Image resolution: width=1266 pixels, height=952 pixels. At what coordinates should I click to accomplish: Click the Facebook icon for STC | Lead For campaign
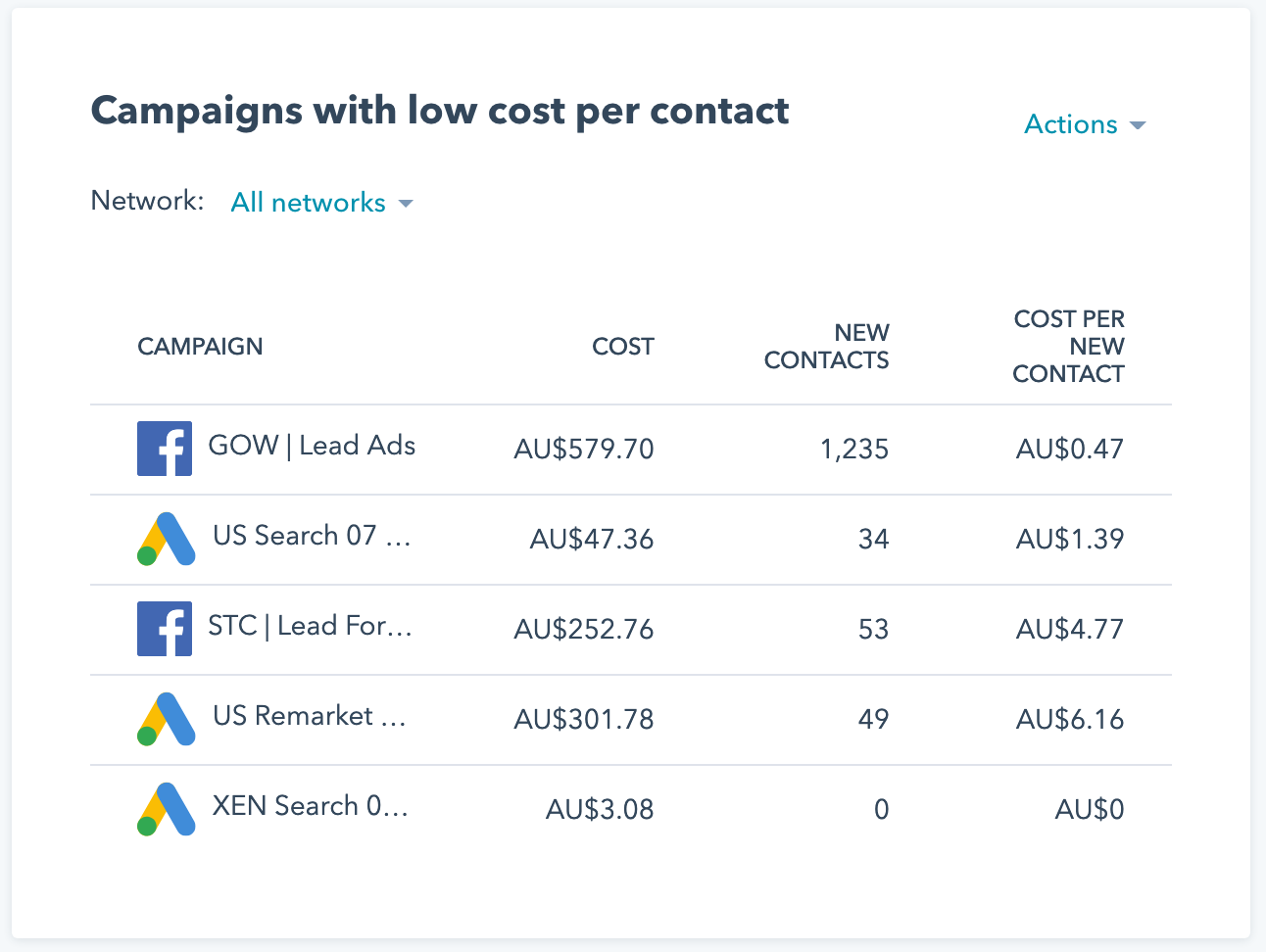(164, 629)
